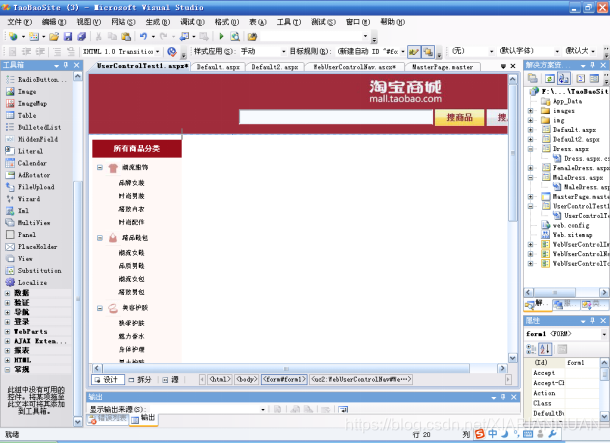Click the Paste icon in toolbar

126,37
